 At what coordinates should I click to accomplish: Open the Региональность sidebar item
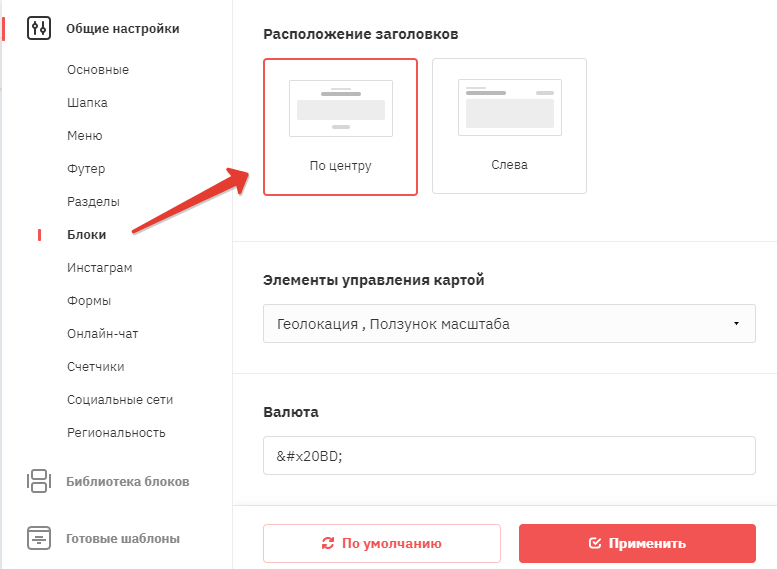click(x=116, y=433)
